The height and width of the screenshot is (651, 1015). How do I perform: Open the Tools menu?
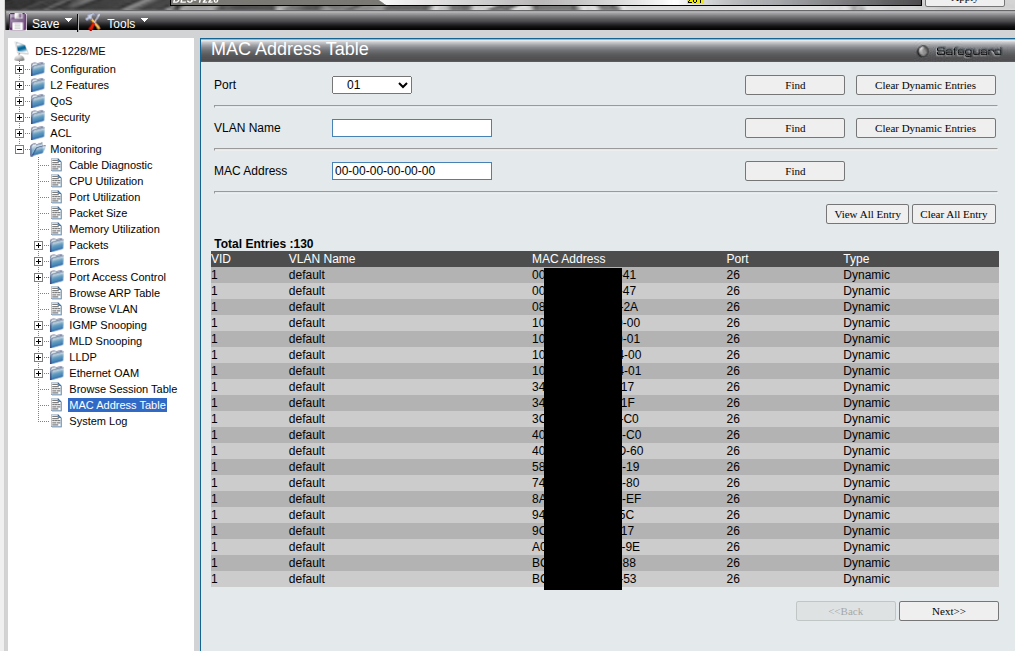click(127, 22)
